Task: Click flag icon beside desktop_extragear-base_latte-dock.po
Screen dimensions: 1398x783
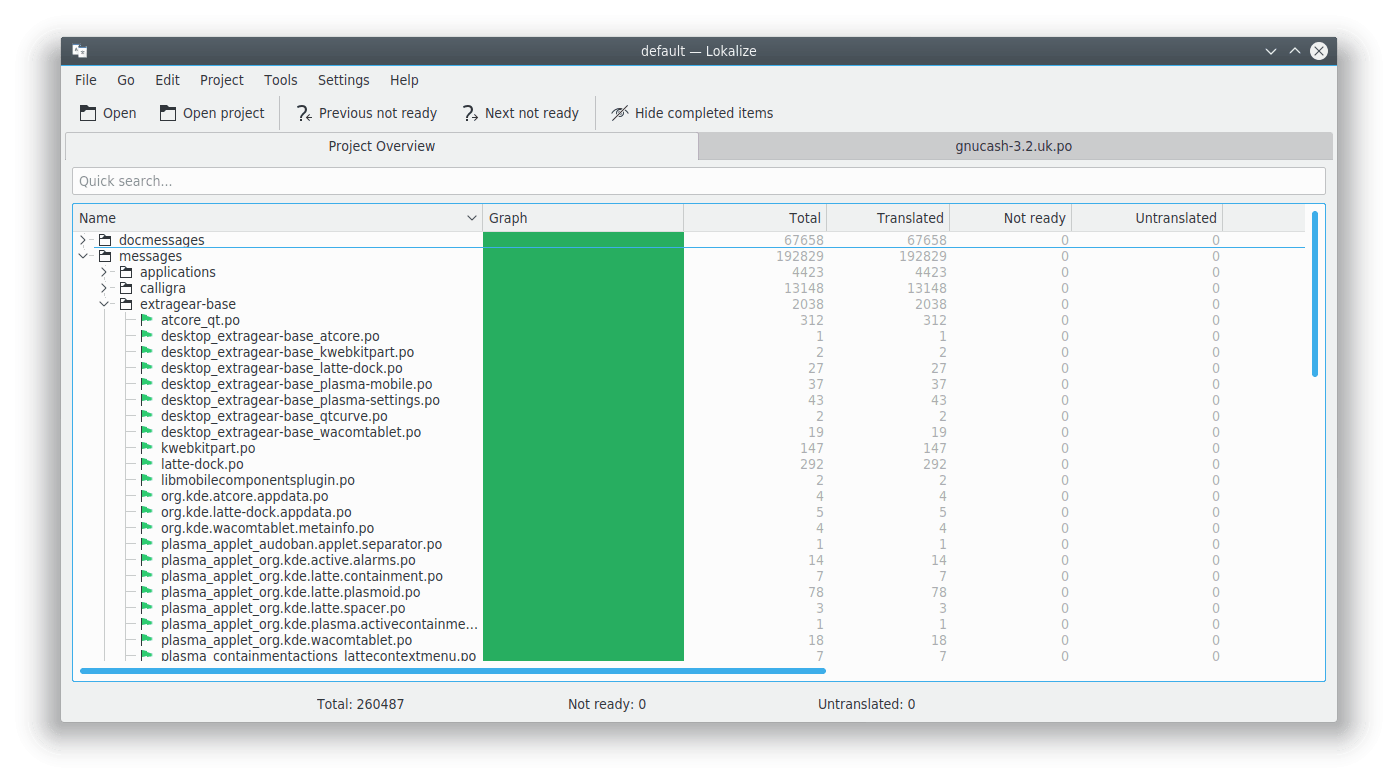Action: (147, 368)
